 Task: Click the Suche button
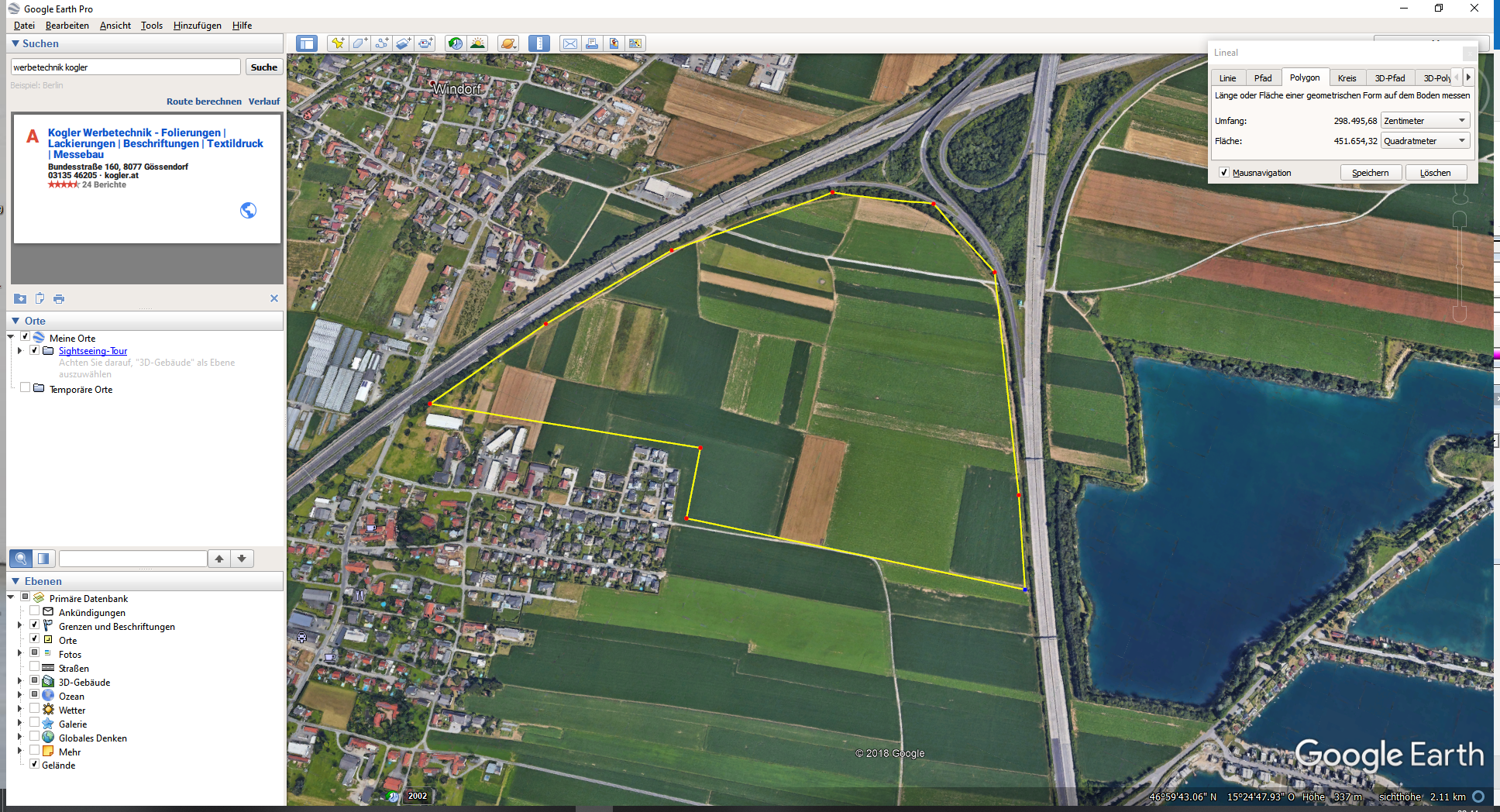pyautogui.click(x=264, y=67)
